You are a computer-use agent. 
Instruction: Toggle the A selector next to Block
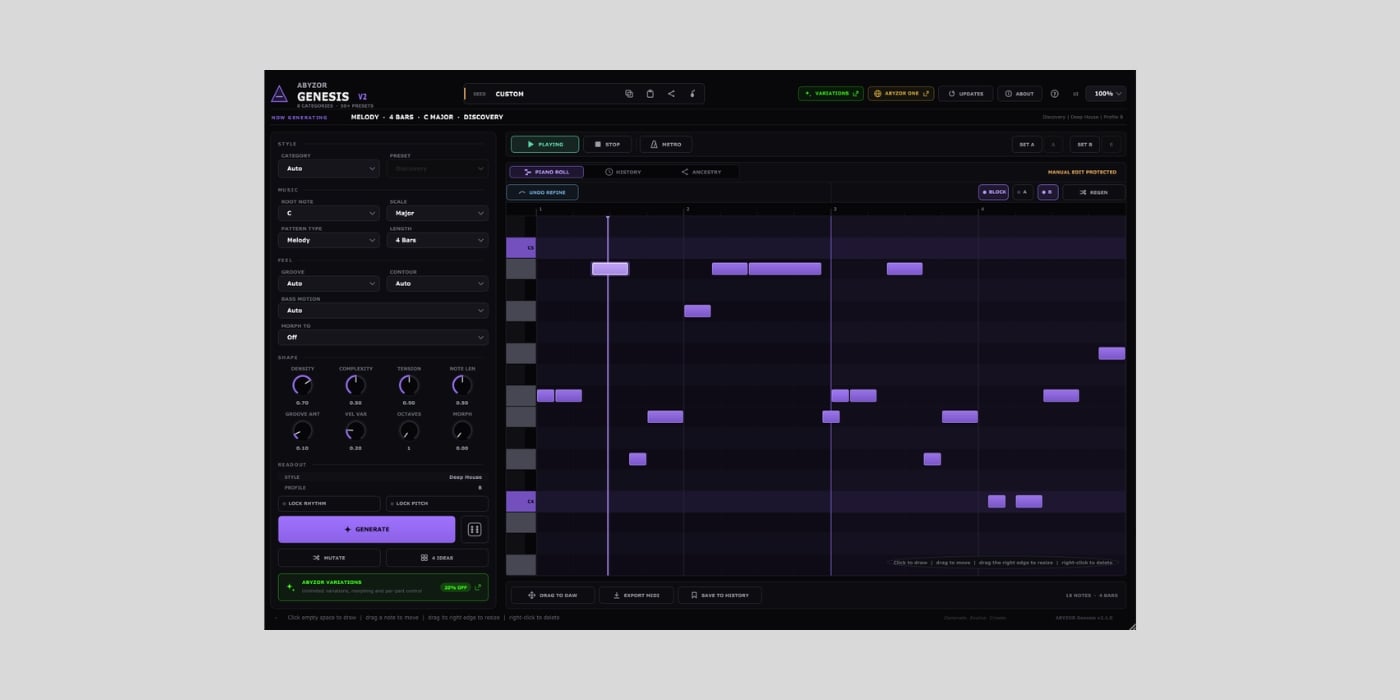pyautogui.click(x=1022, y=192)
